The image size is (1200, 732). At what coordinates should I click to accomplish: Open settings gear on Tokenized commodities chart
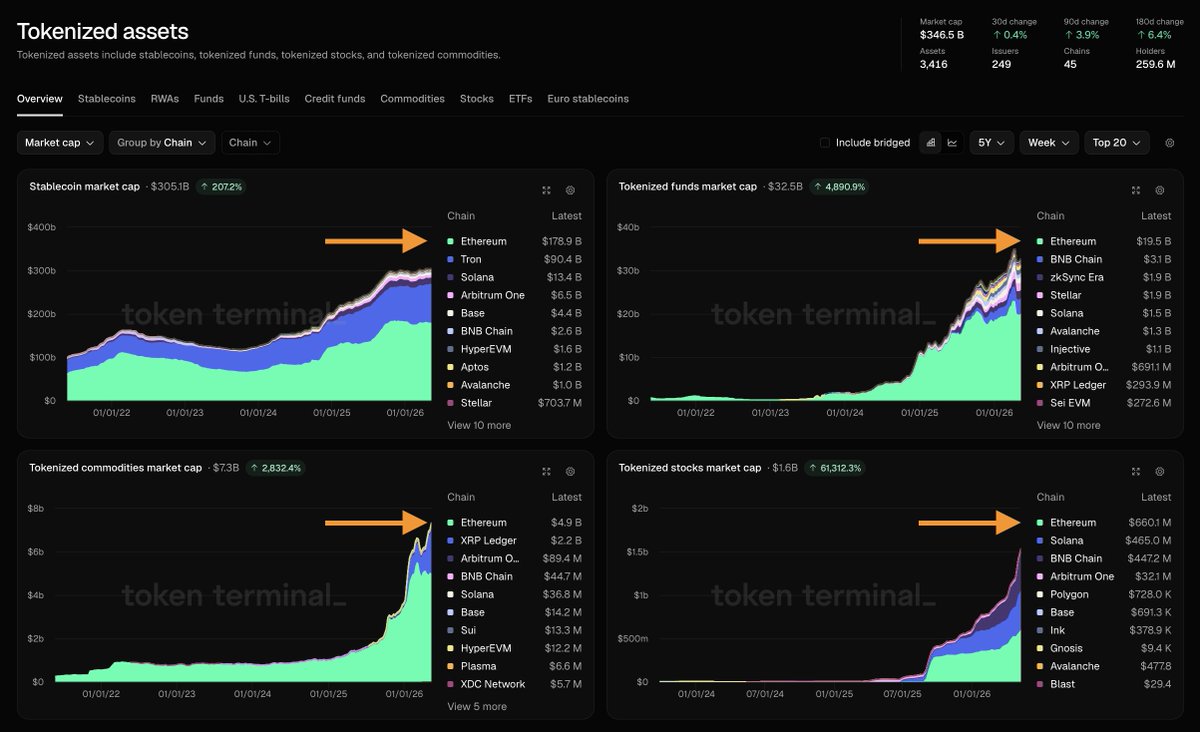(x=570, y=471)
